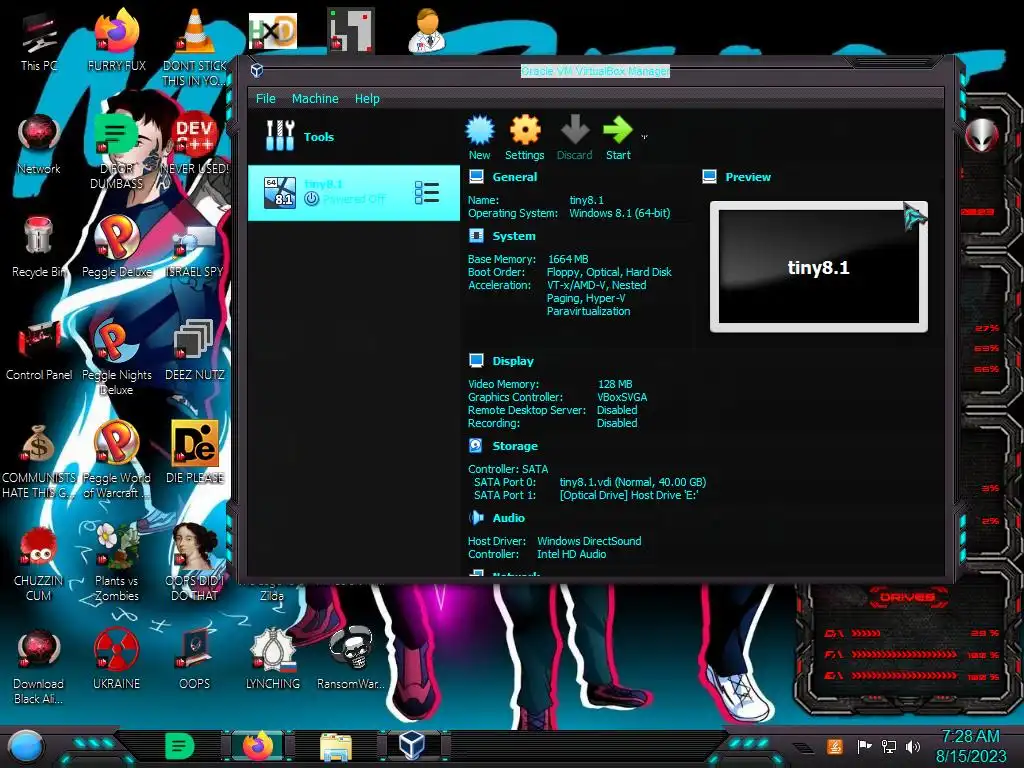Select the HxD hex editor desktop icon
The height and width of the screenshot is (768, 1024).
[x=272, y=31]
